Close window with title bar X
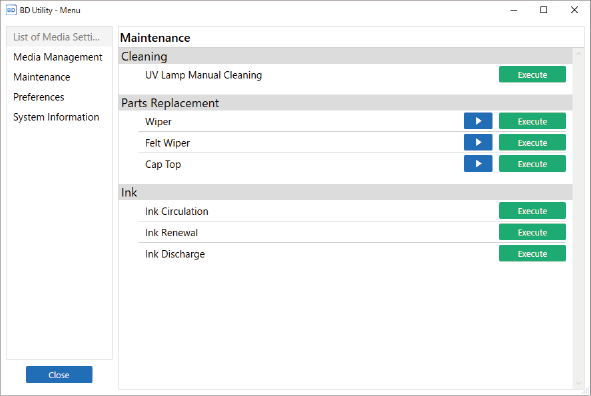591x396 pixels. coord(574,10)
